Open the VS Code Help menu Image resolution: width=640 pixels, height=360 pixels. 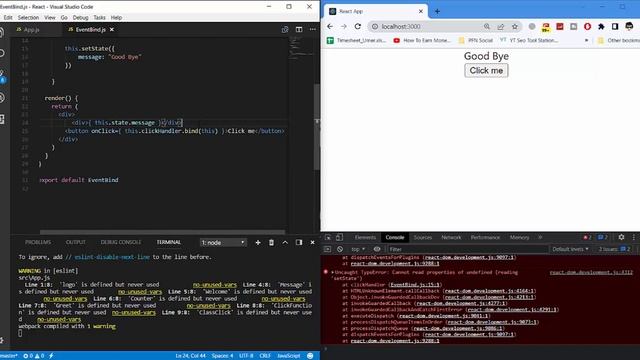point(116,18)
